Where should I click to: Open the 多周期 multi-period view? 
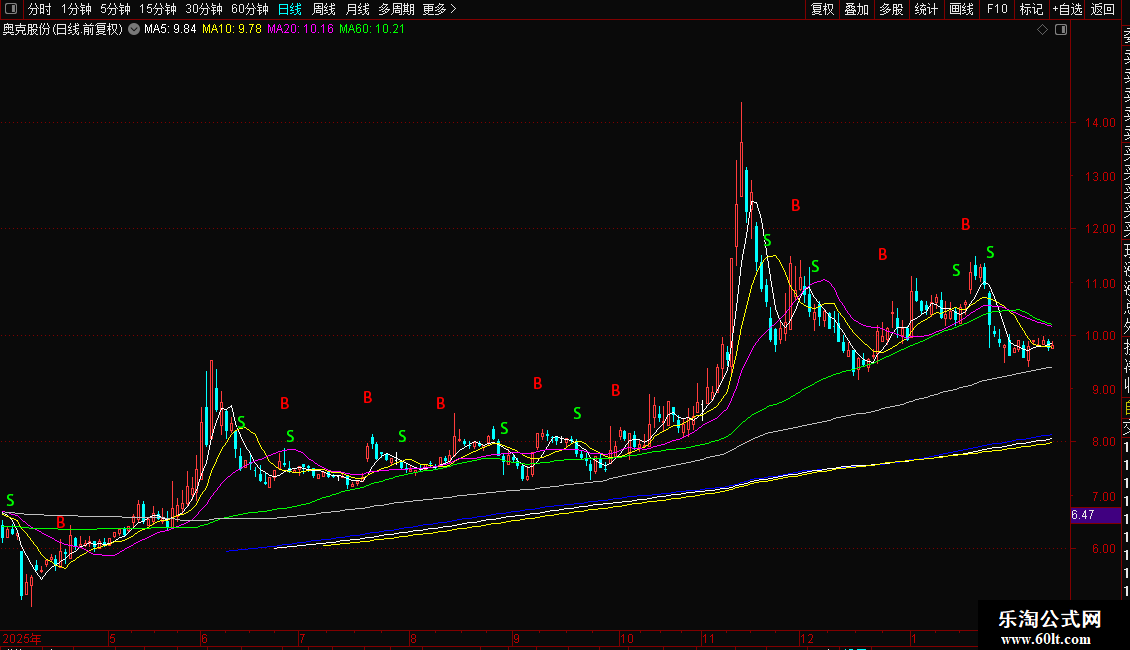point(396,9)
